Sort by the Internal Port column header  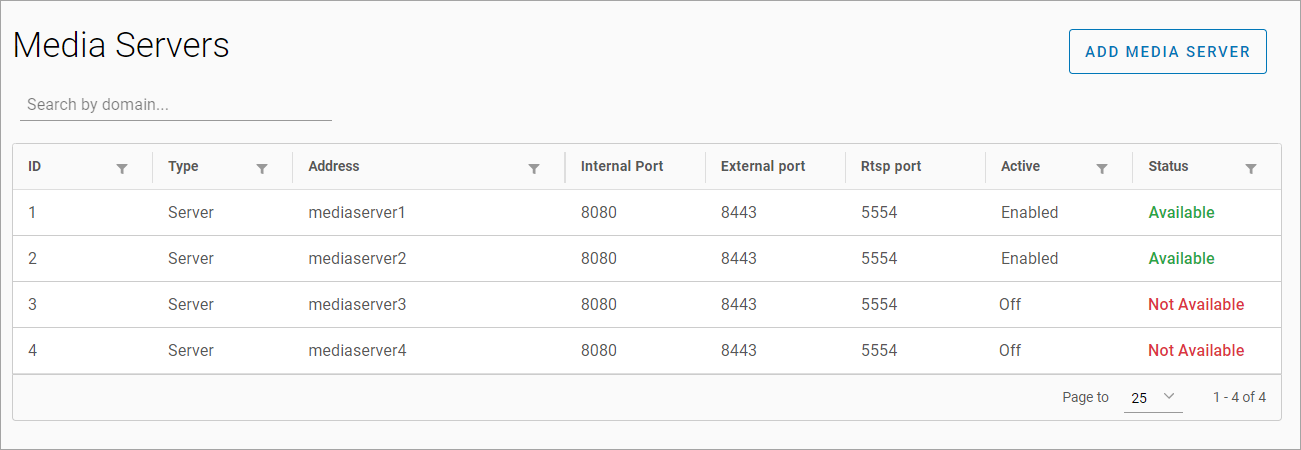click(x=622, y=167)
